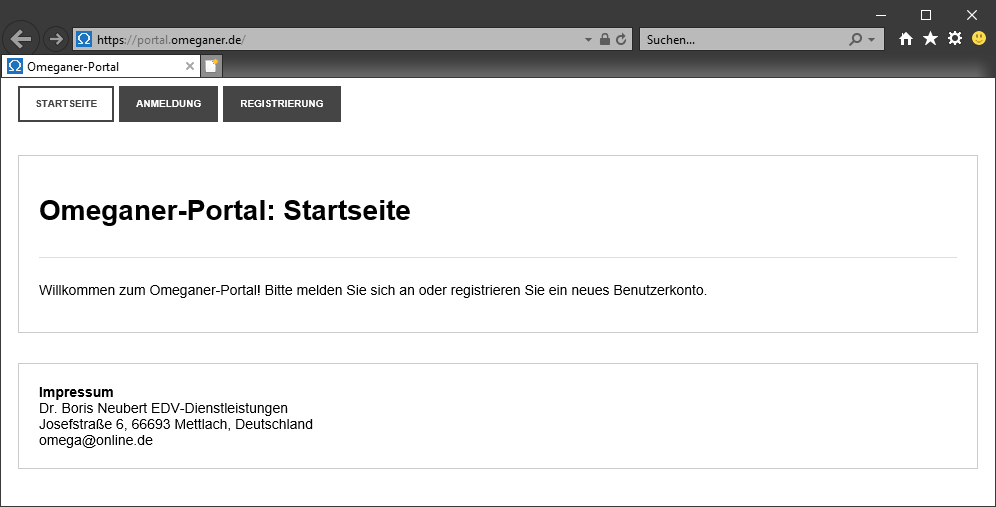This screenshot has height=507, width=996.
Task: Open the ANMELDUNG login page
Action: (168, 104)
